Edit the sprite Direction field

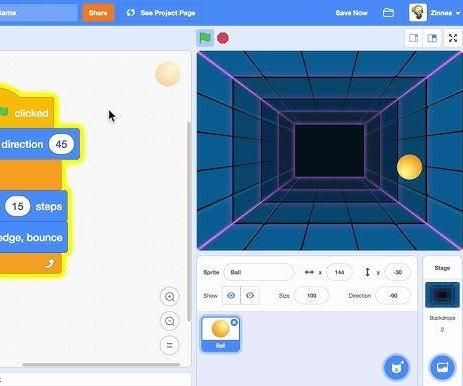pyautogui.click(x=393, y=296)
